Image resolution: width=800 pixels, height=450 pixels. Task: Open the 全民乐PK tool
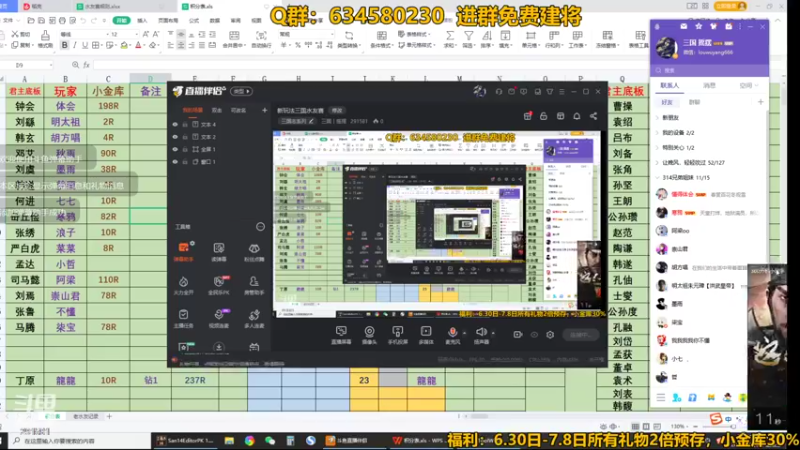[219, 285]
